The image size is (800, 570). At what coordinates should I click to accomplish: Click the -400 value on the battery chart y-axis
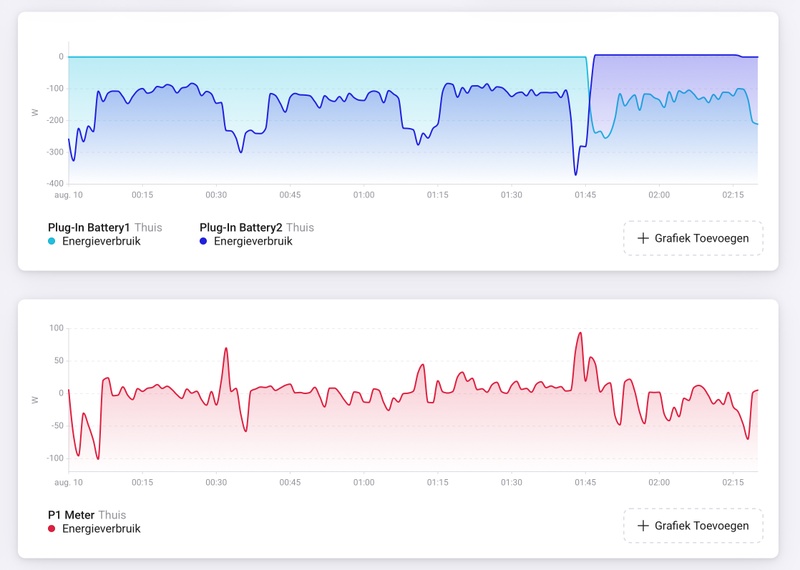click(x=53, y=183)
